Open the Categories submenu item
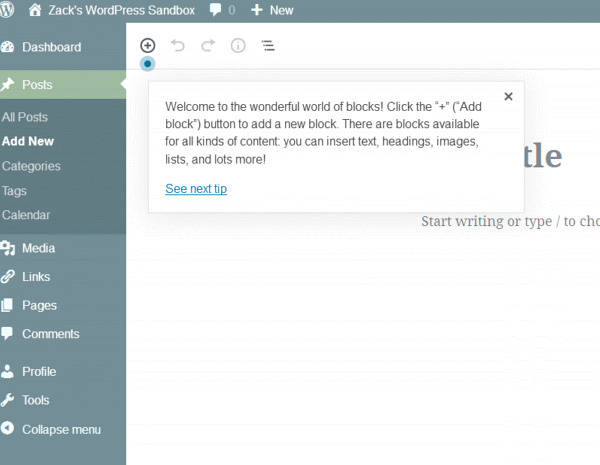 31,166
